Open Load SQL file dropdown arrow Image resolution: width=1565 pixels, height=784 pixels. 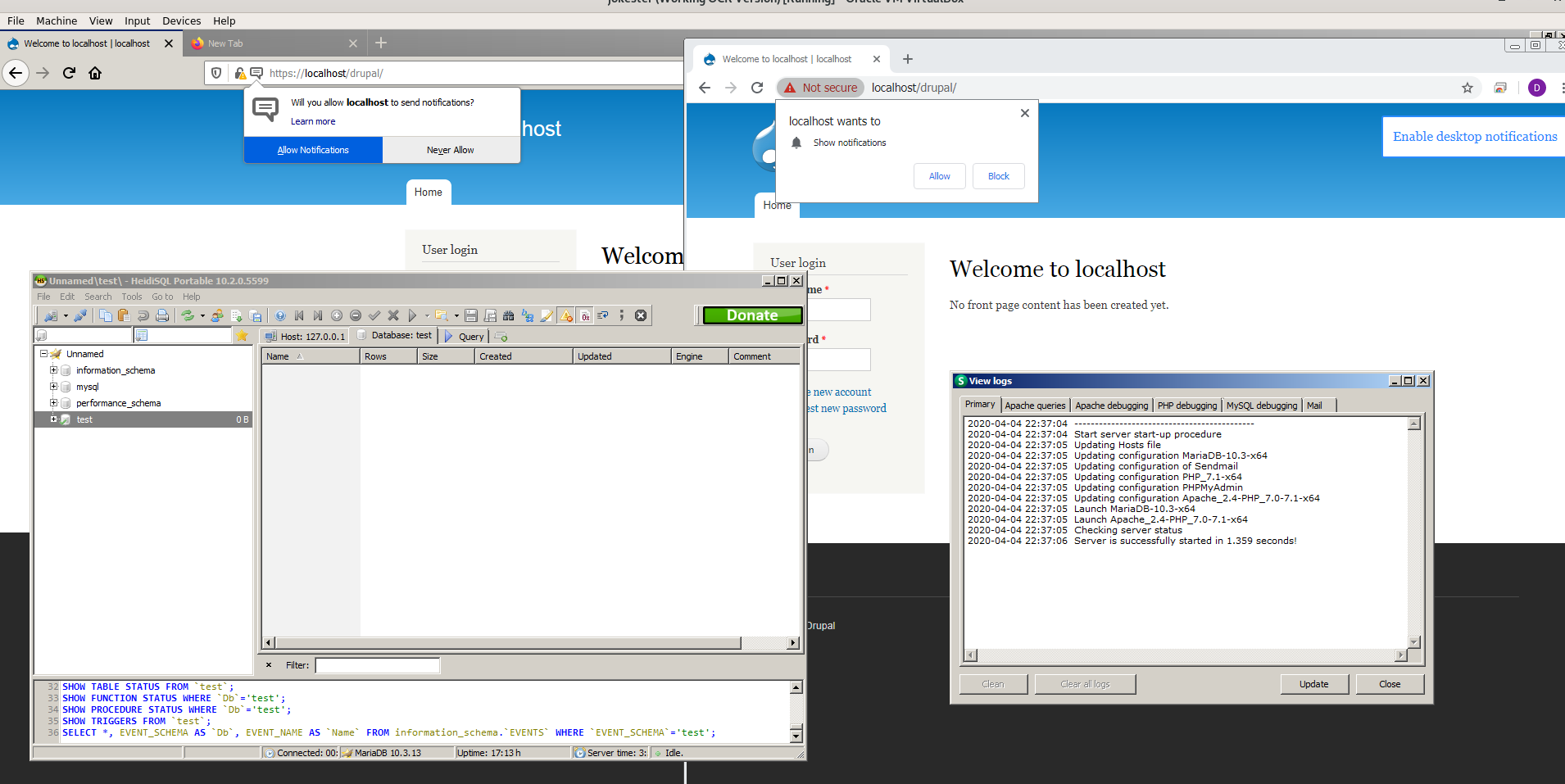pos(456,315)
